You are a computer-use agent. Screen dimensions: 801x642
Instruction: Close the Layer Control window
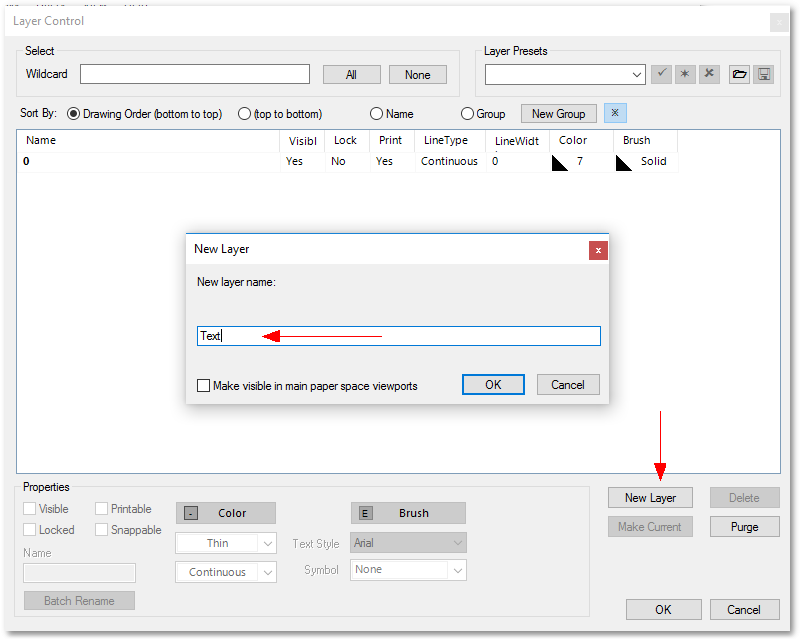click(779, 22)
